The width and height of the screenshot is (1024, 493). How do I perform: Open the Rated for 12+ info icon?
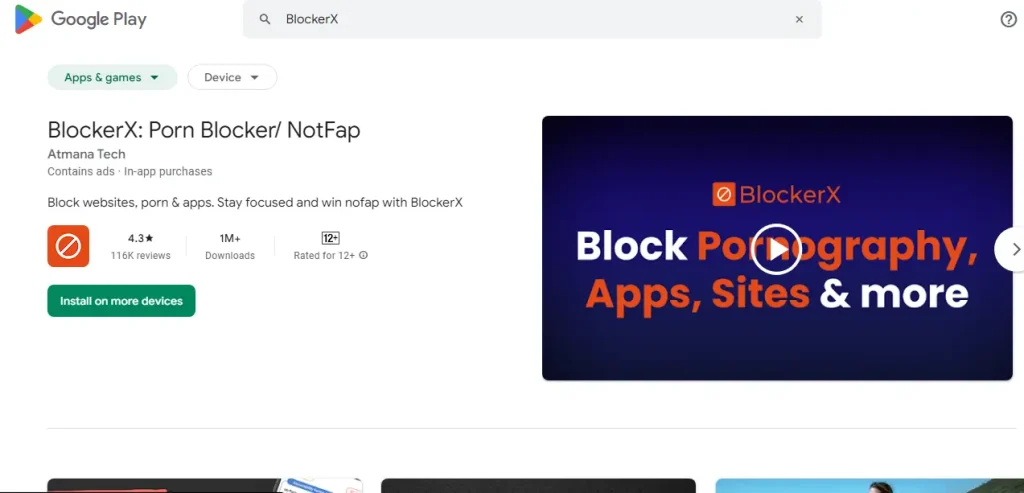[x=364, y=255]
